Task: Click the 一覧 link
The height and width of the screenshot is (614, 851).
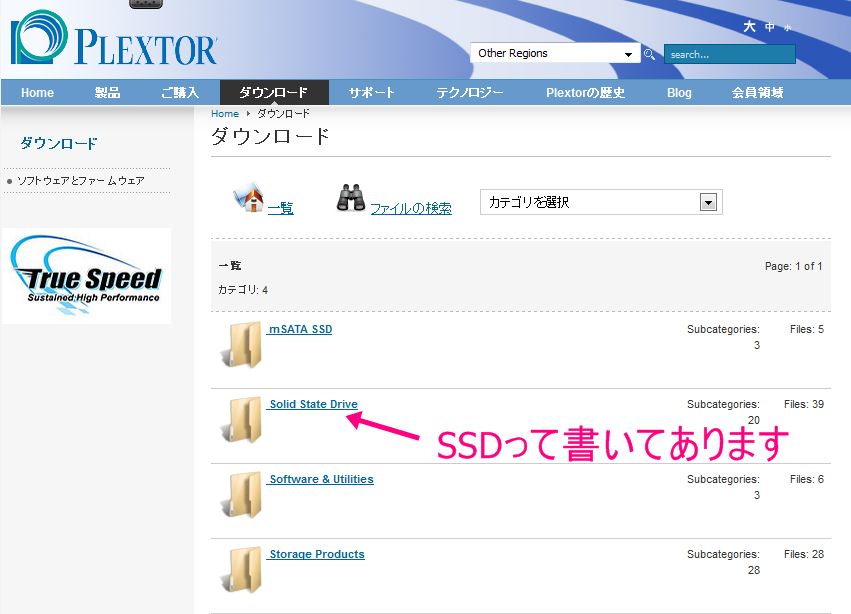Action: [281, 207]
